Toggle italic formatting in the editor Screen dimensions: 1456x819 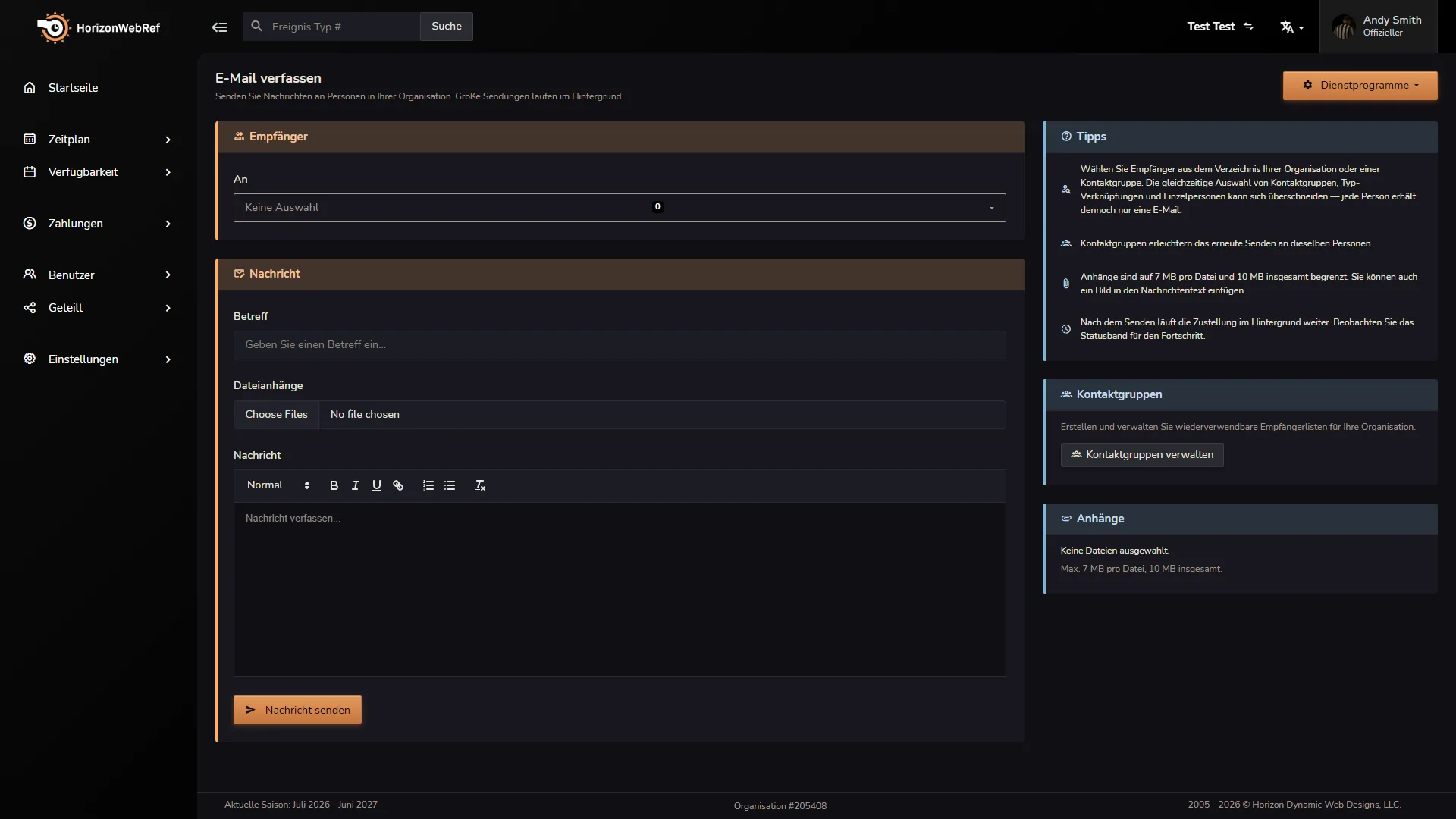click(355, 485)
